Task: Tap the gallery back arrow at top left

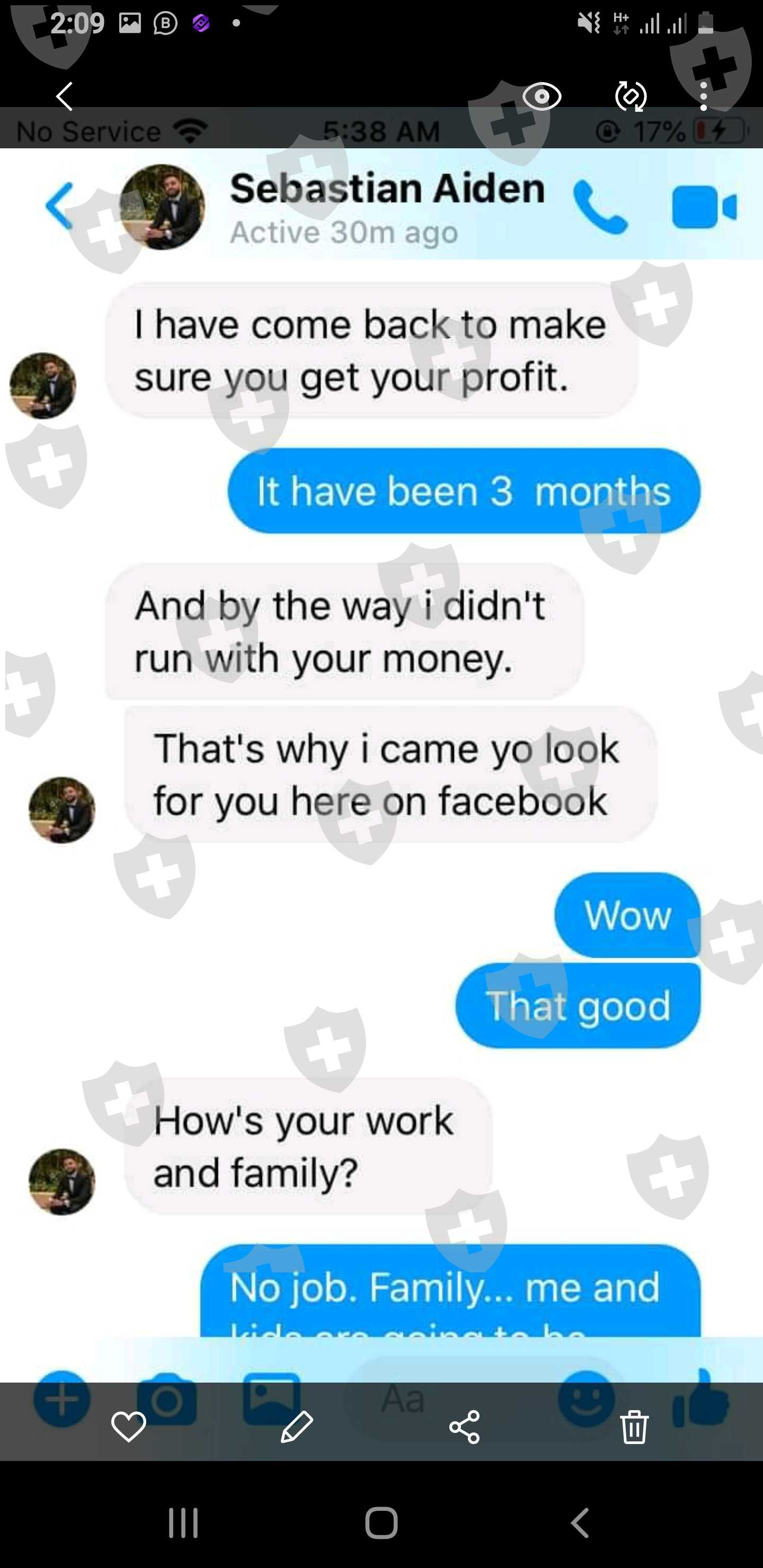Action: [x=65, y=96]
